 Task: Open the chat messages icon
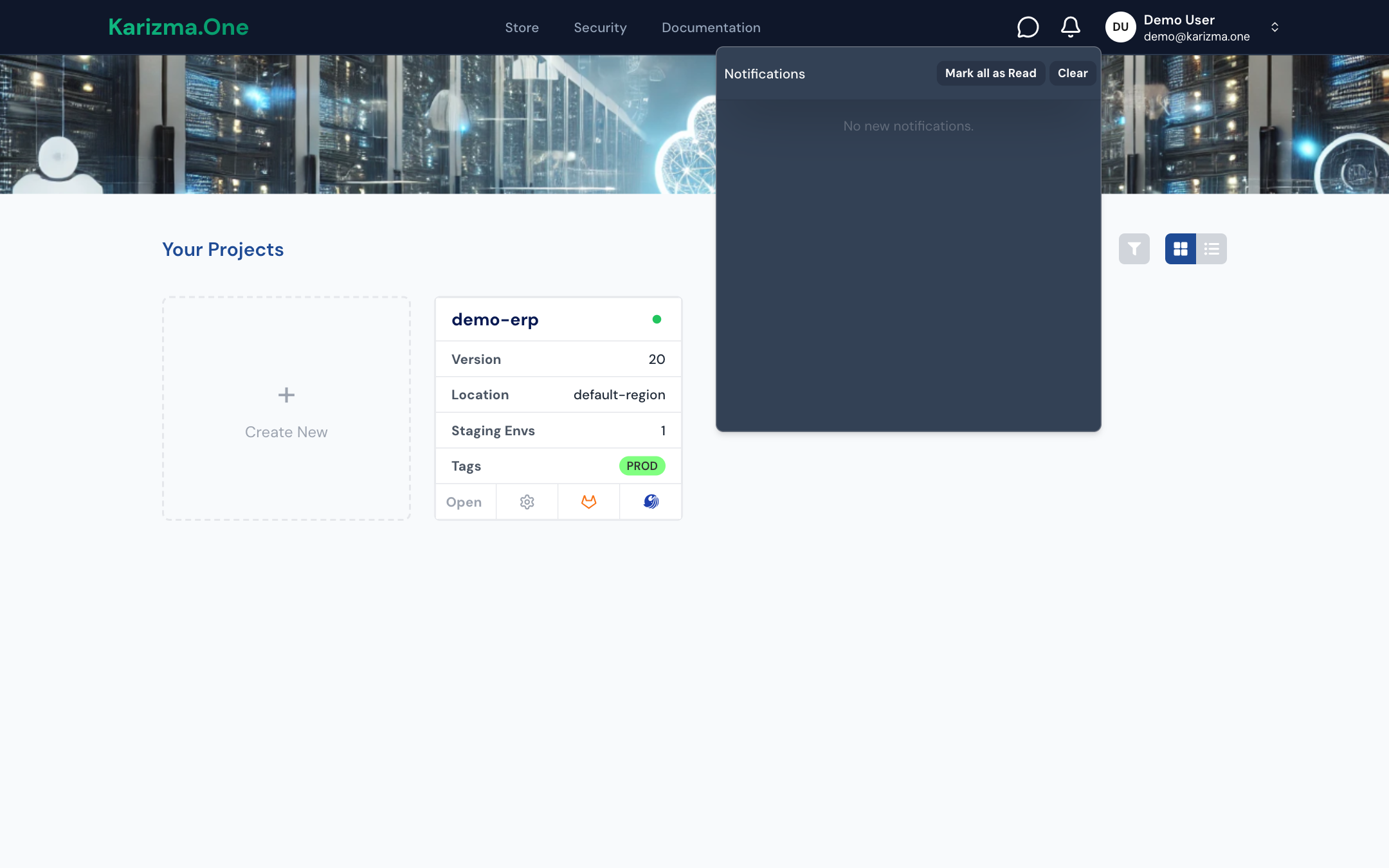click(x=1028, y=27)
